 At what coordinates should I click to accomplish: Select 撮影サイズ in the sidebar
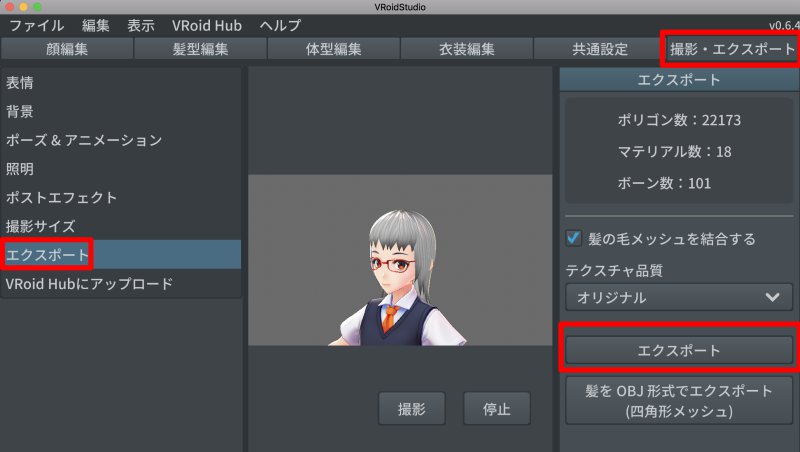tap(121, 226)
